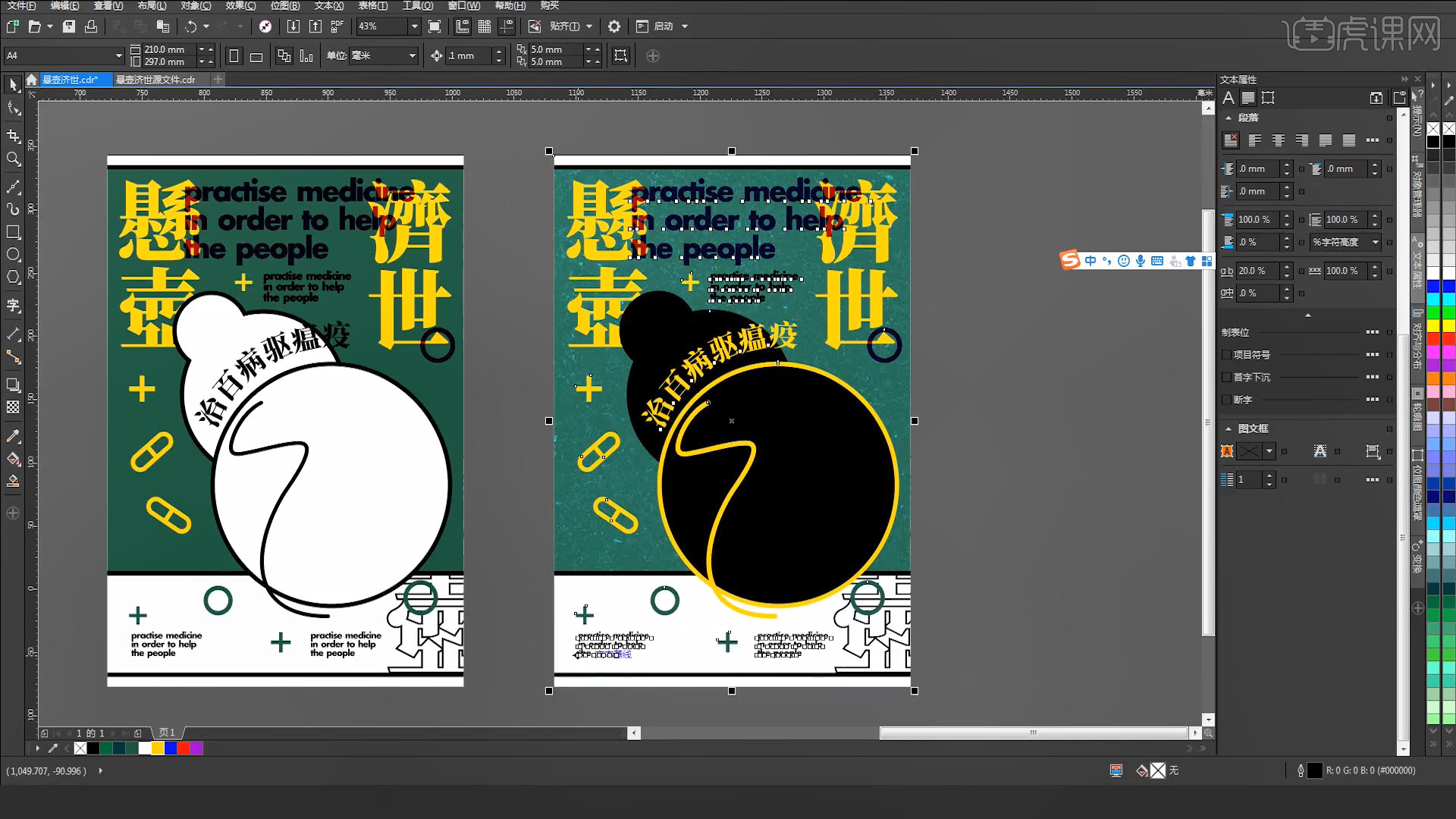The width and height of the screenshot is (1456, 819).
Task: Select the Text tool in toolbox
Action: pyautogui.click(x=13, y=306)
